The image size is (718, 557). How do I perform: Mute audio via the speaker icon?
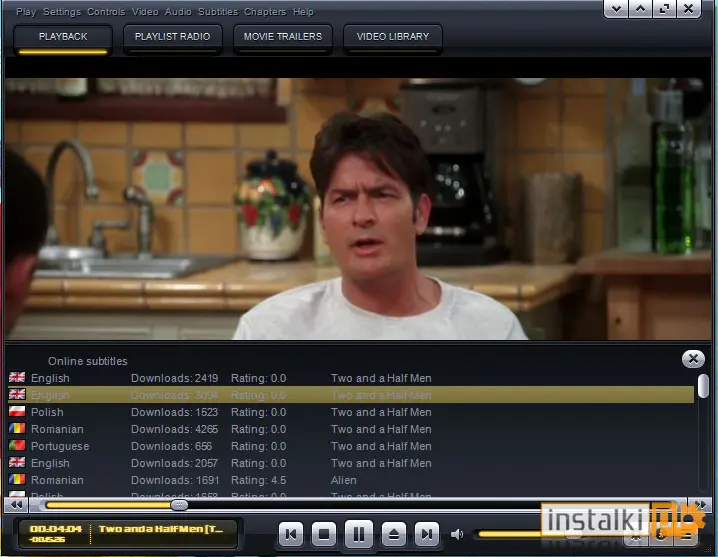coord(457,534)
